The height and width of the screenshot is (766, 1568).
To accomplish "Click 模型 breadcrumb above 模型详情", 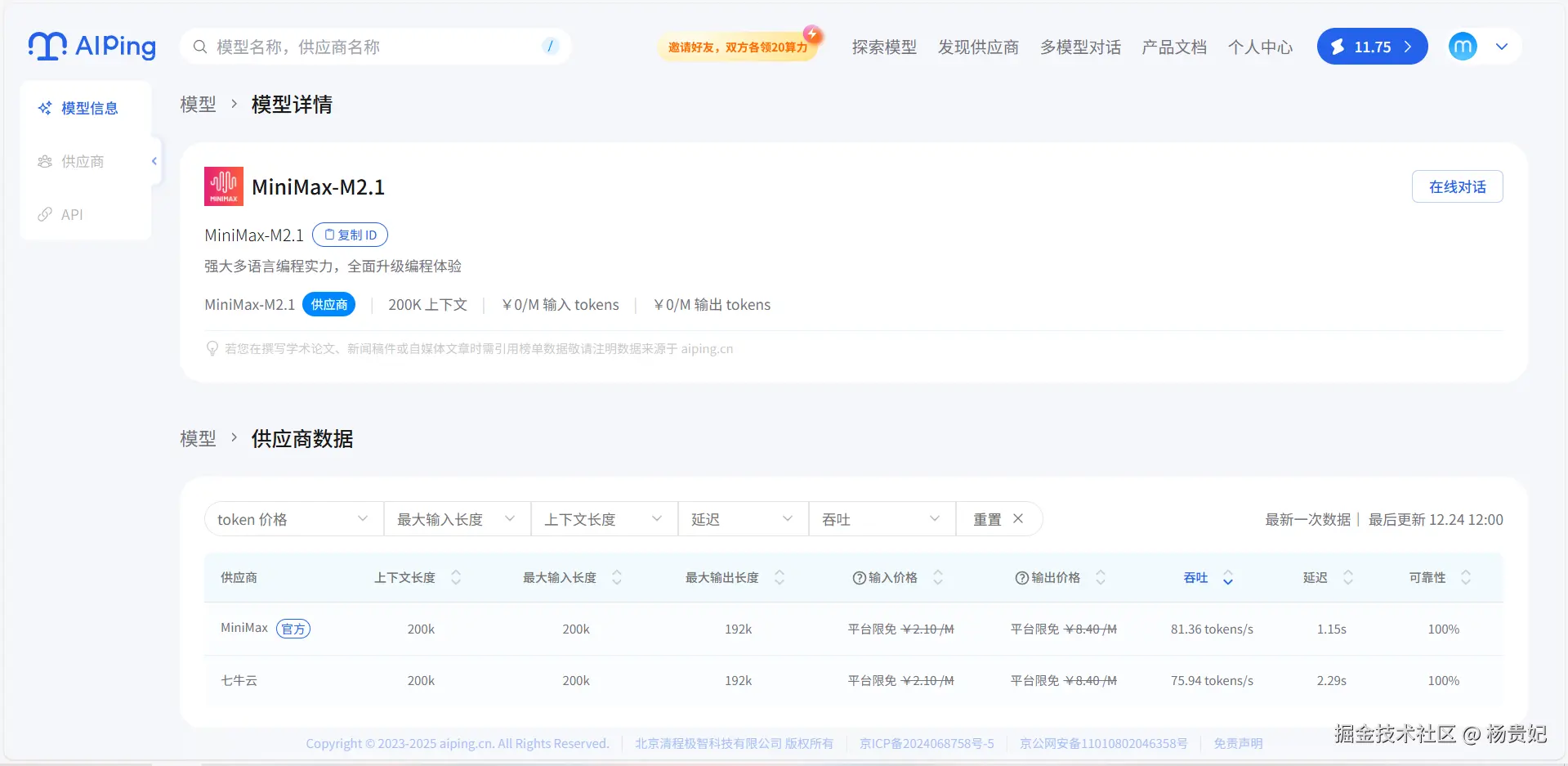I will [x=198, y=105].
